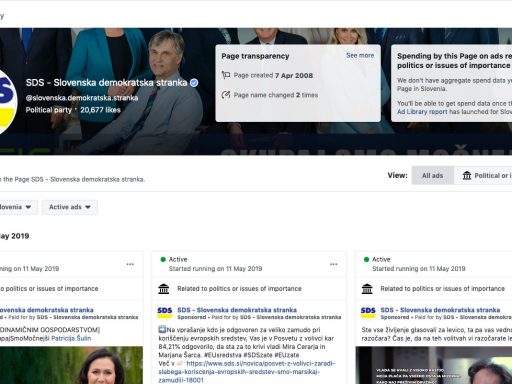Open the Slovenia country dropdown
This screenshot has width=512, height=384.
[x=18, y=207]
